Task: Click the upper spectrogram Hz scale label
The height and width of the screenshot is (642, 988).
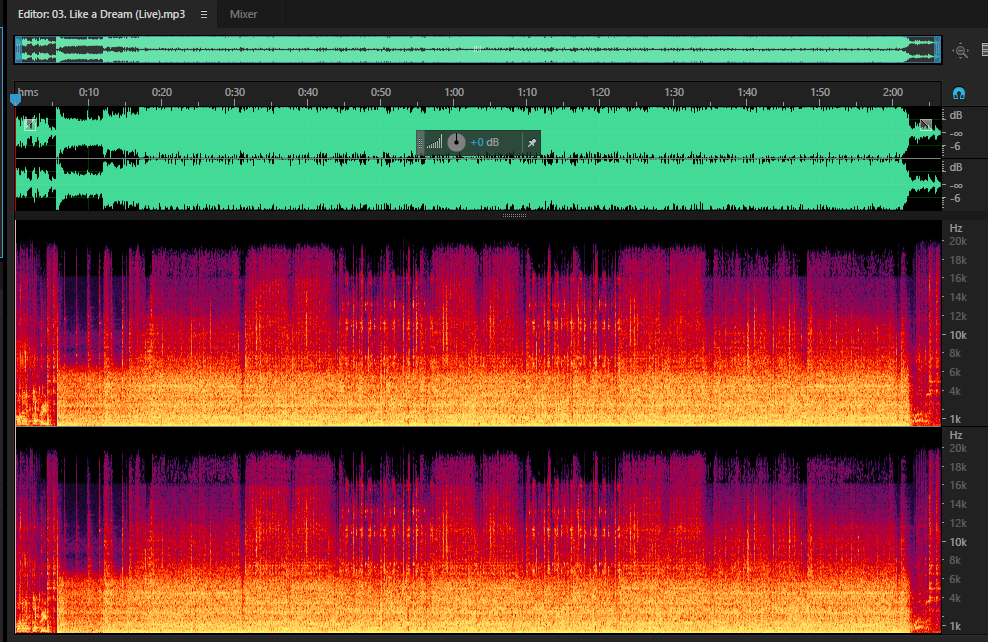Action: (x=956, y=228)
